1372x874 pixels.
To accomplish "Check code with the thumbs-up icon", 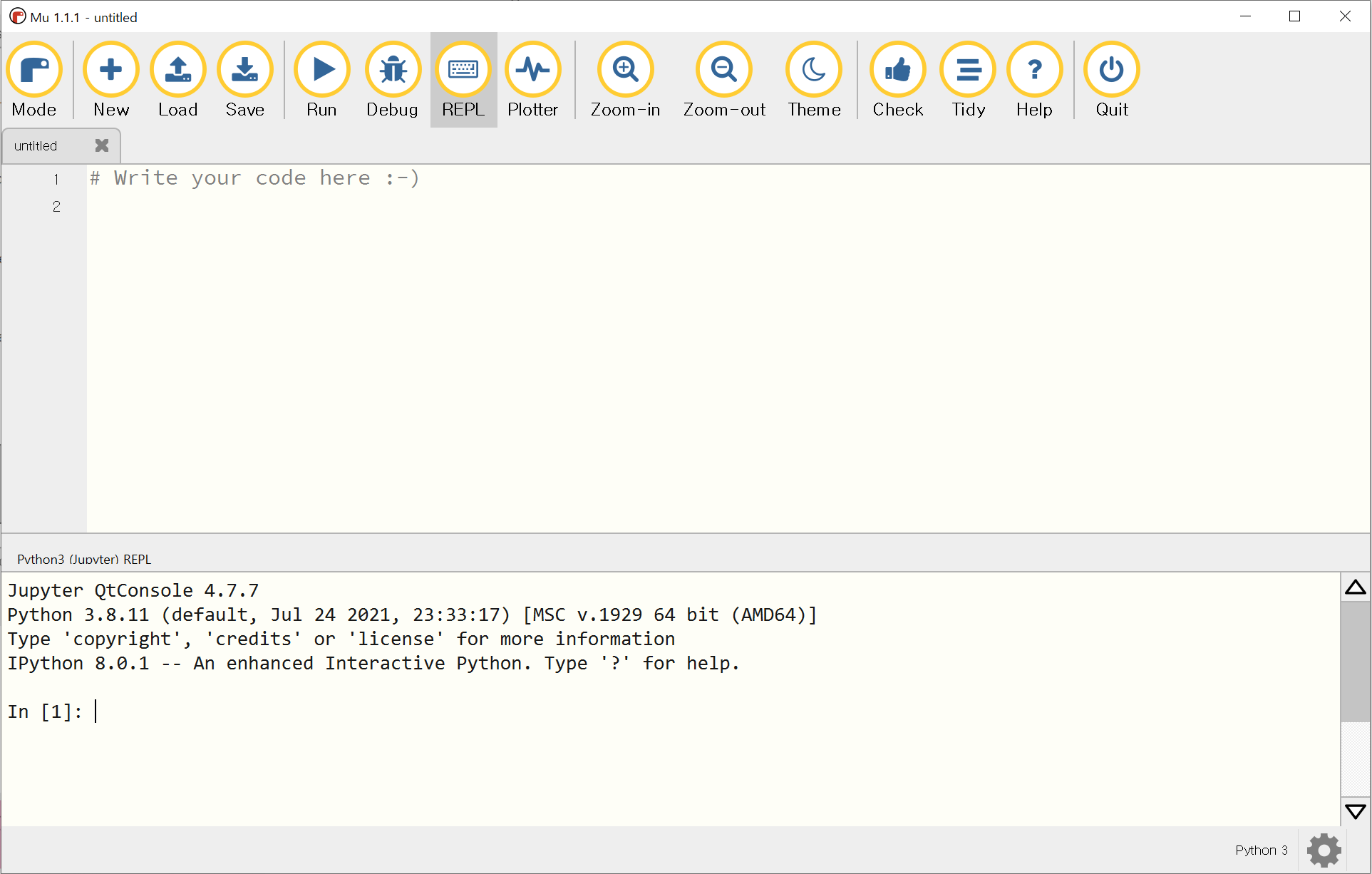I will tap(898, 70).
